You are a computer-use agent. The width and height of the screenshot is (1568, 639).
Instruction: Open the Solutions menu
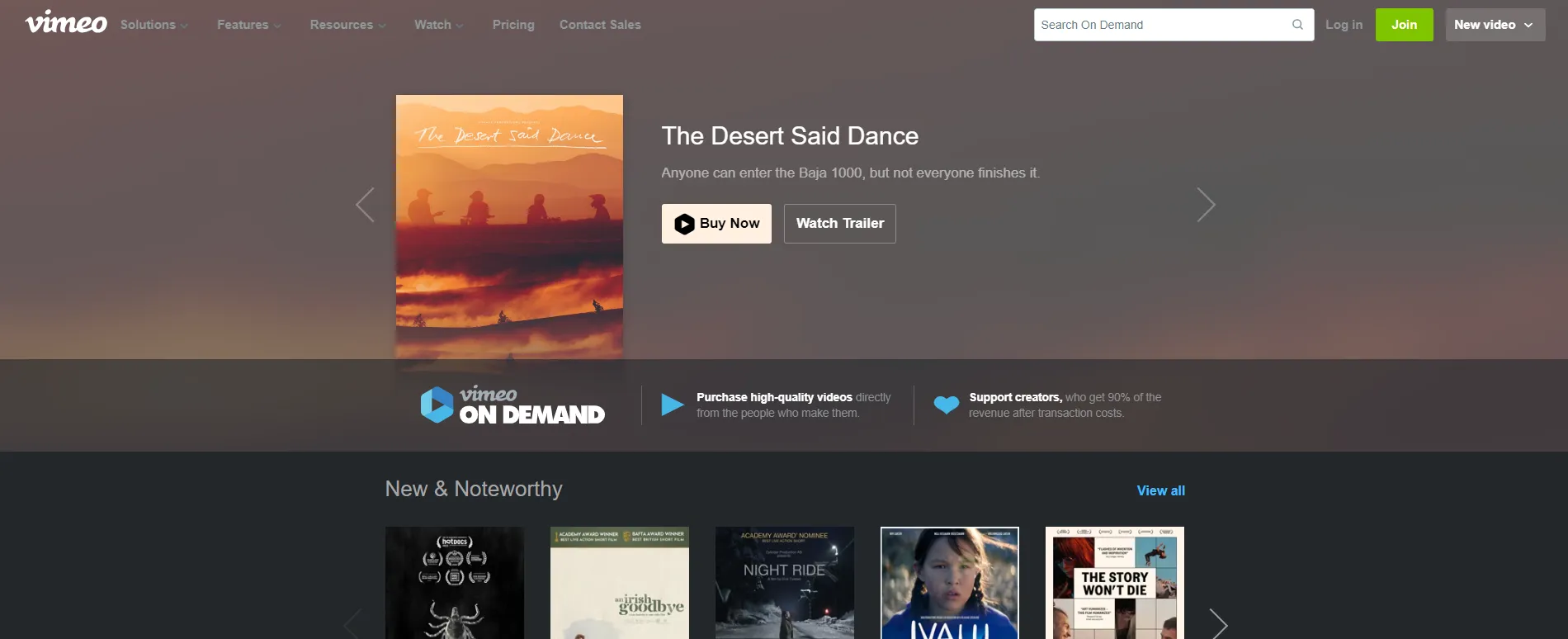(x=153, y=25)
